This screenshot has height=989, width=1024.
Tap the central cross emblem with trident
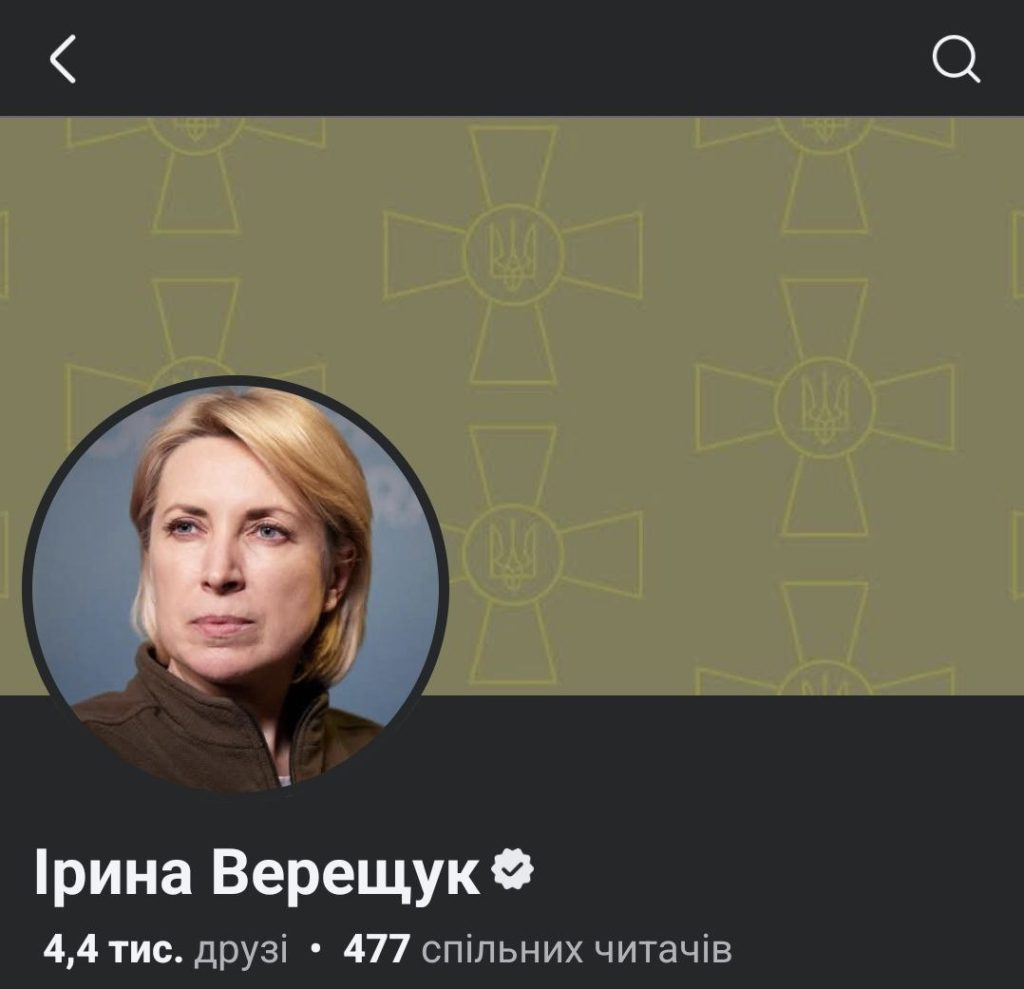tap(513, 254)
